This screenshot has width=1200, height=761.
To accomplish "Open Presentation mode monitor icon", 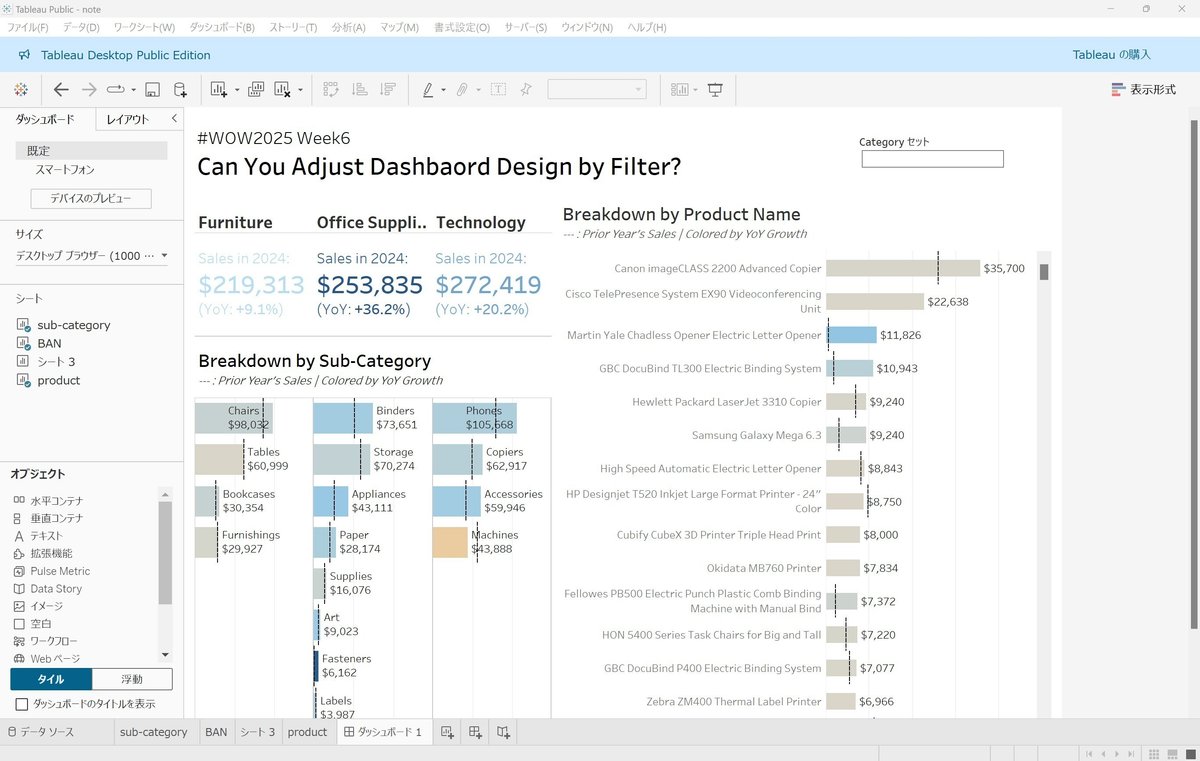I will [715, 90].
